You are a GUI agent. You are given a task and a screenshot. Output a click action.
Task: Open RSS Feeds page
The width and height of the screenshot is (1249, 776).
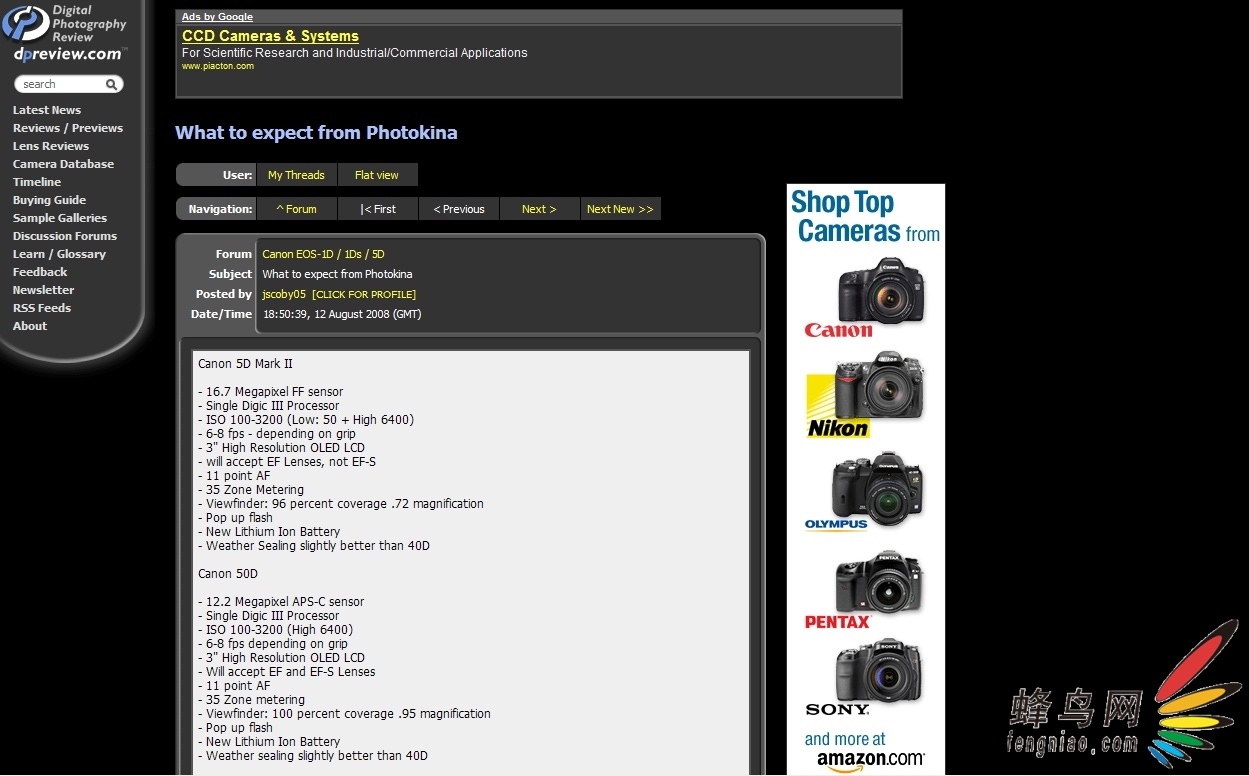42,308
